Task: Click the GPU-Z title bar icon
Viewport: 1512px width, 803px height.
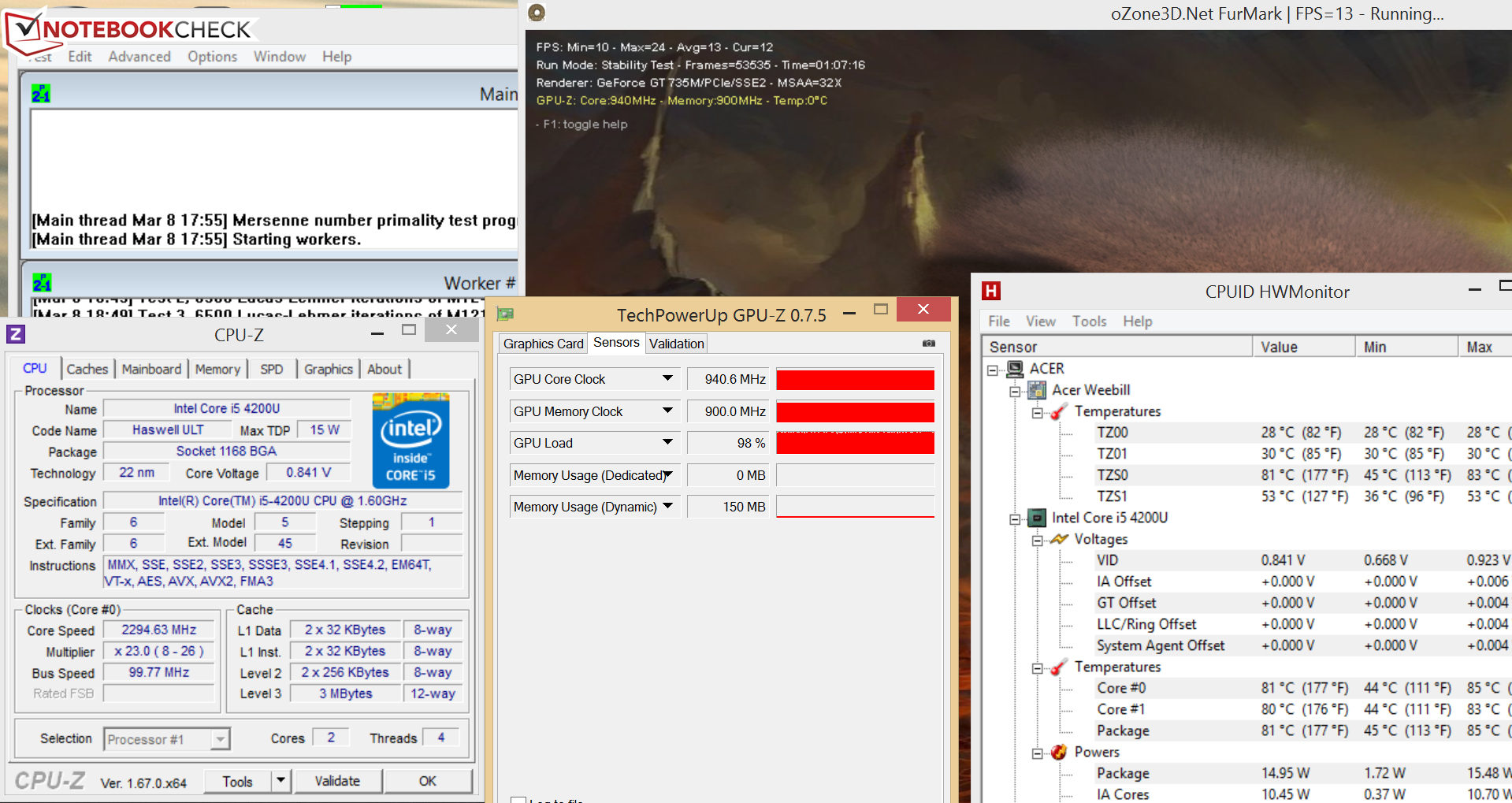Action: coord(506,314)
